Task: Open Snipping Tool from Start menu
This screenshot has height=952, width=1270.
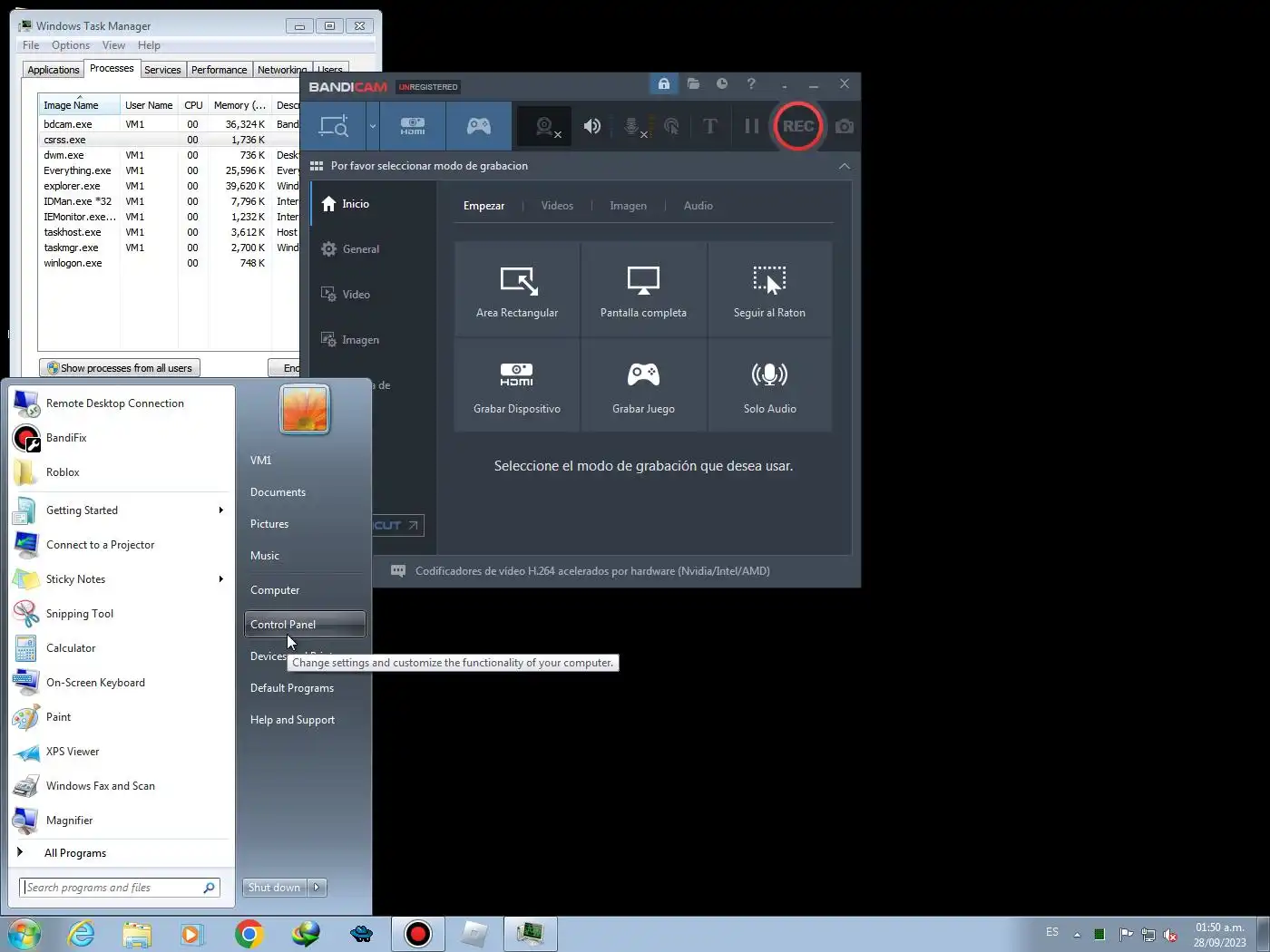Action: [121, 614]
